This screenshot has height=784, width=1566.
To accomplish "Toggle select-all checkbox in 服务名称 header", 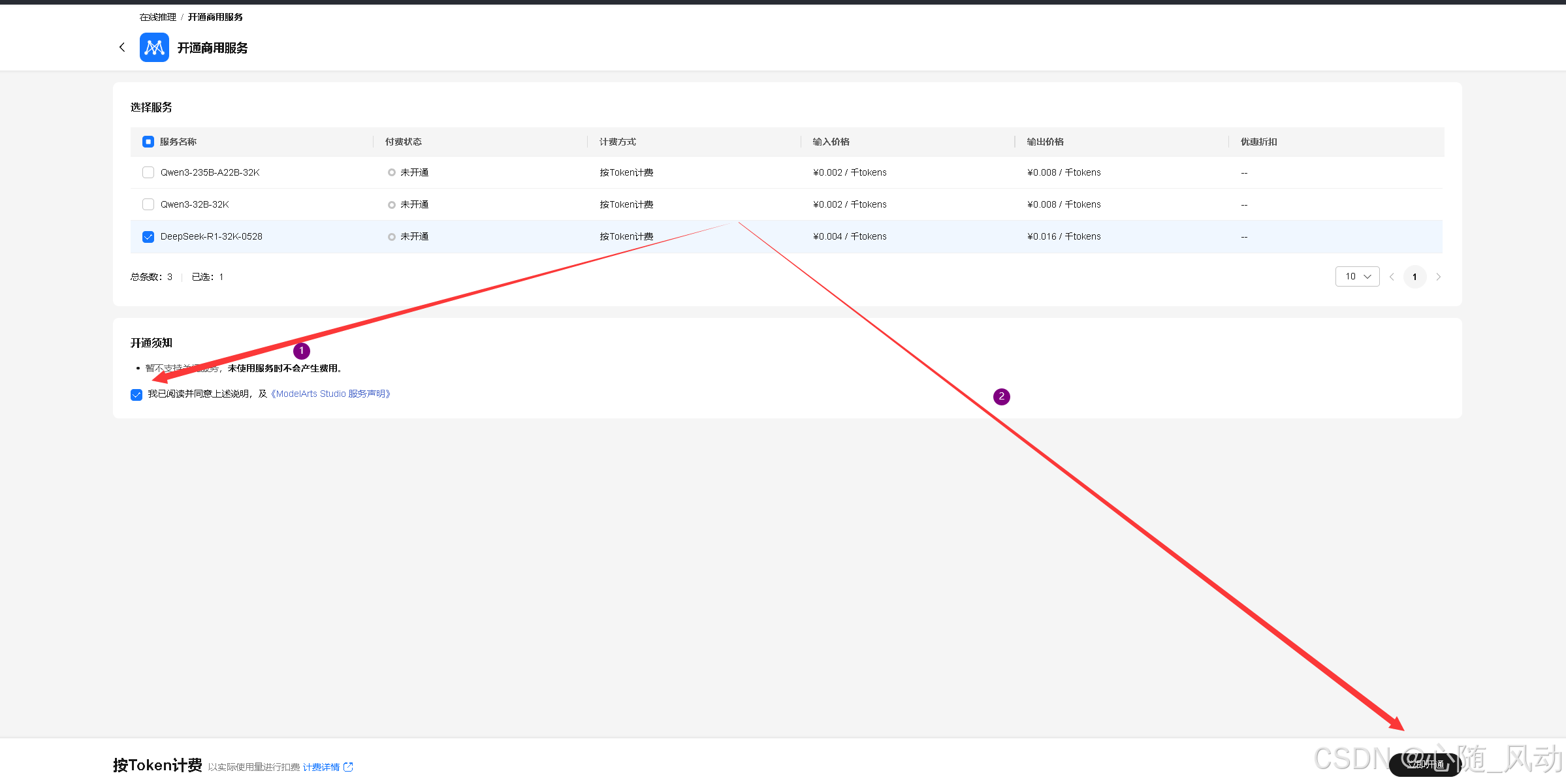I will pyautogui.click(x=148, y=142).
